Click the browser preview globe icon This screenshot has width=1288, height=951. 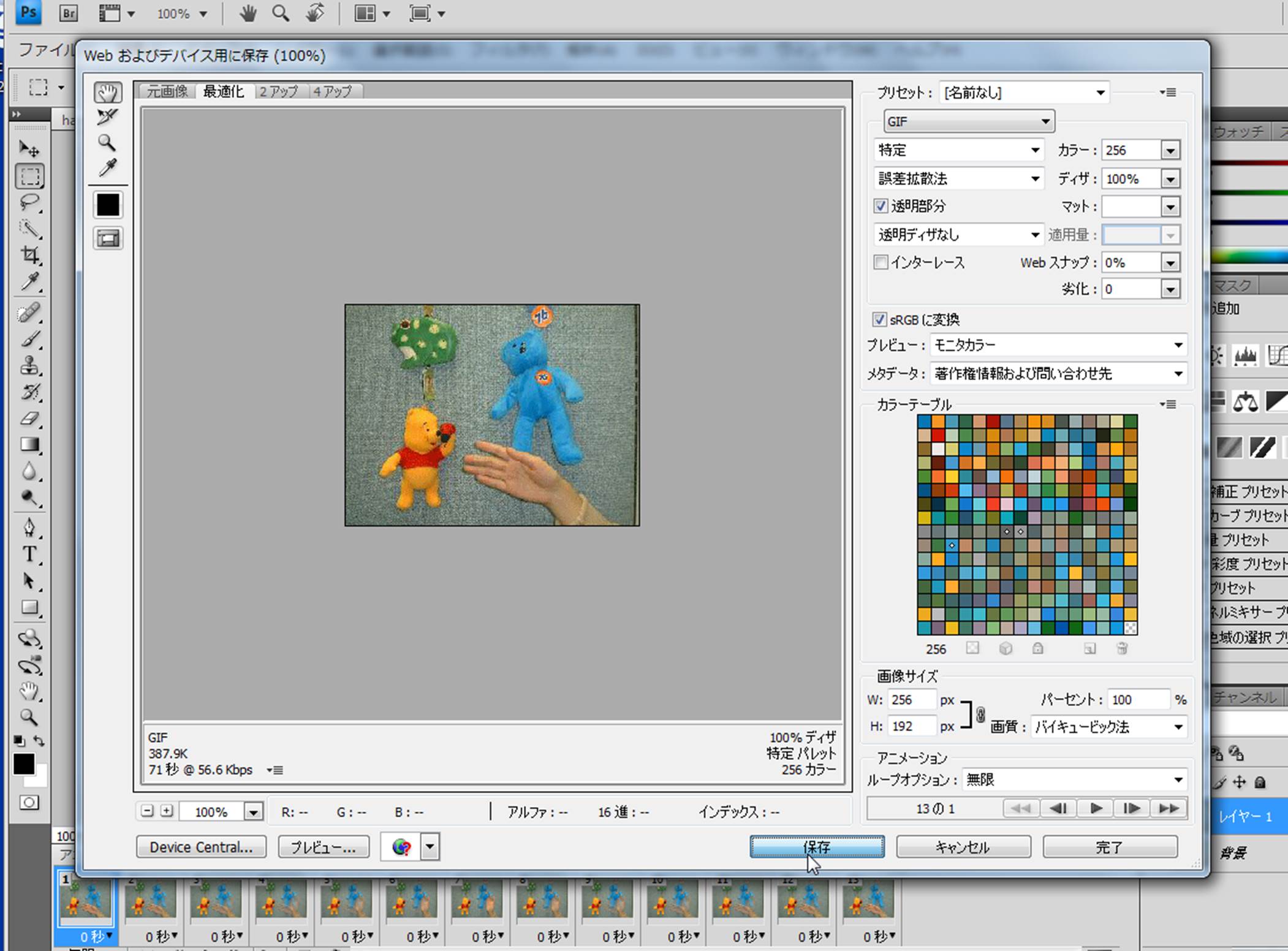(402, 847)
